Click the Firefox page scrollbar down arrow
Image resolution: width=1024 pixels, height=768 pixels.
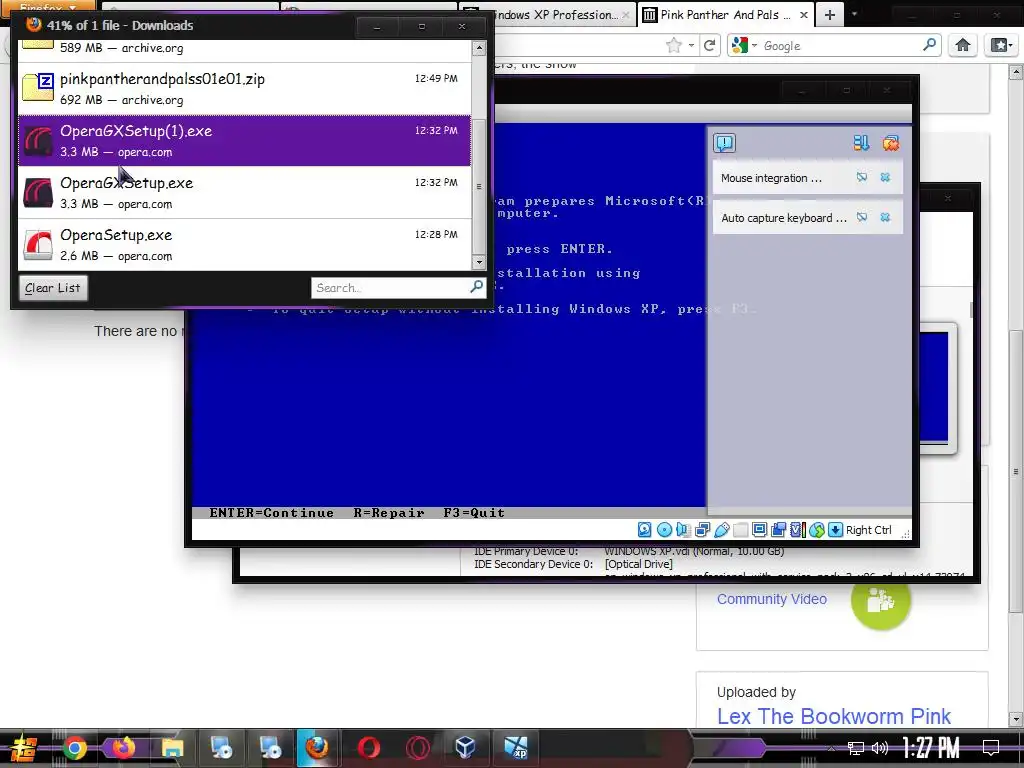[x=1016, y=720]
